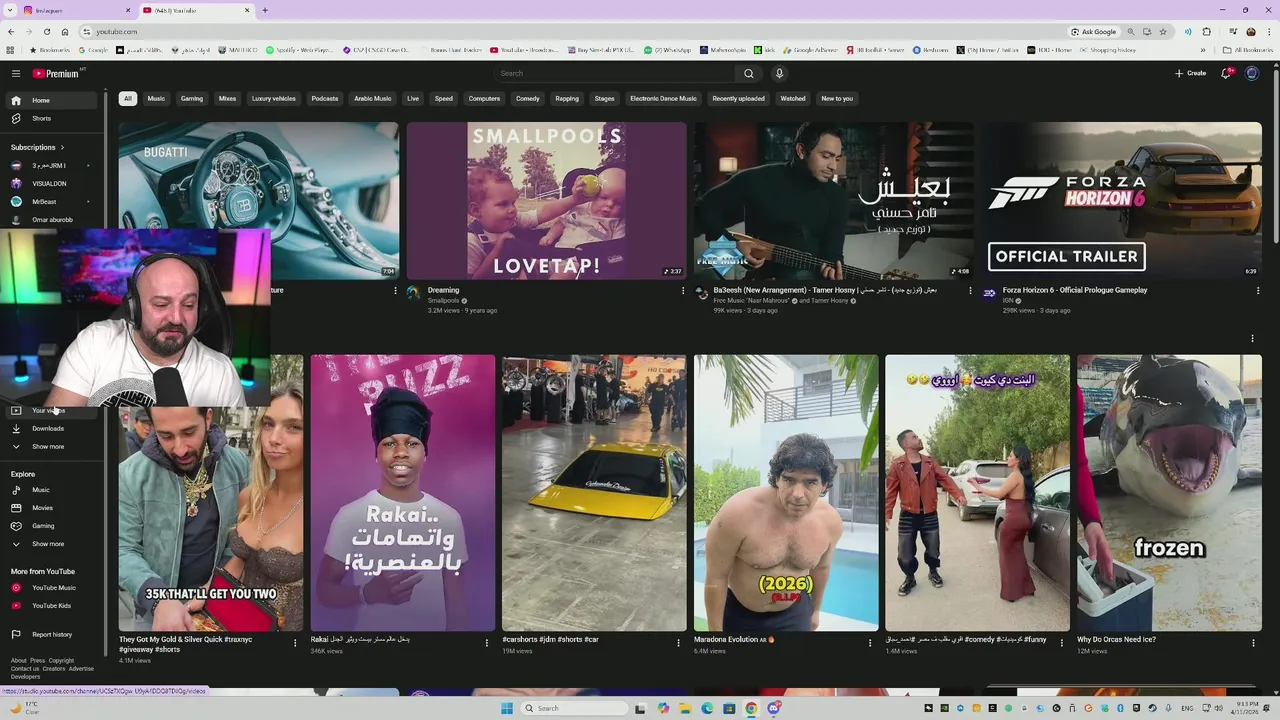
Task: Open the Copyright footer link
Action: [x=61, y=660]
